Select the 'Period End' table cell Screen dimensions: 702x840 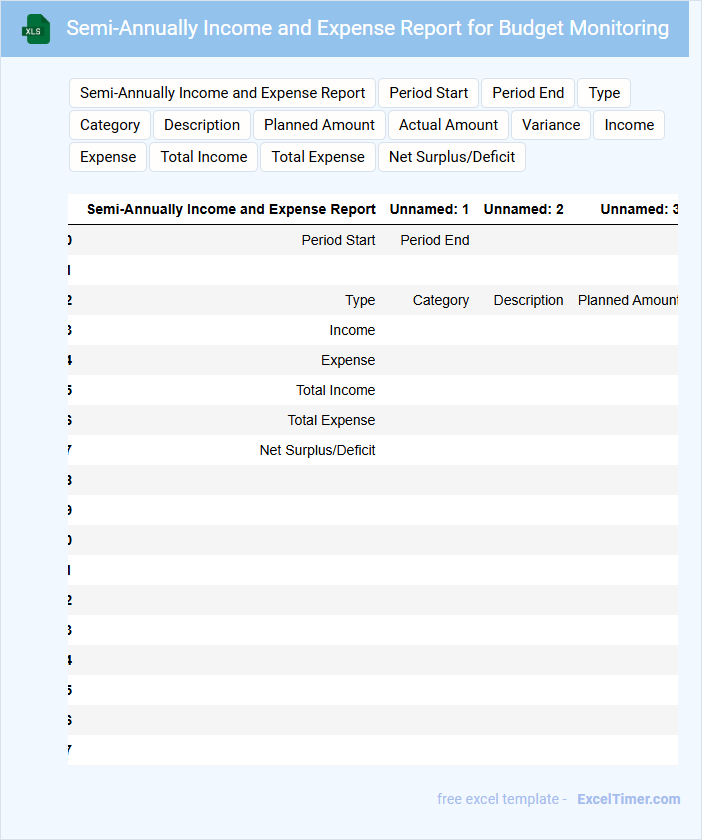[435, 240]
